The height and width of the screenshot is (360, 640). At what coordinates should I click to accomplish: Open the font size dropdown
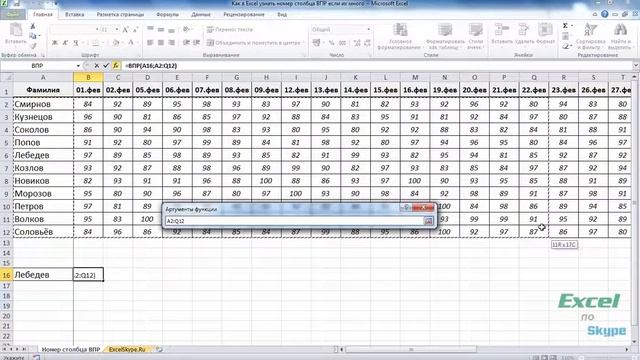click(117, 30)
